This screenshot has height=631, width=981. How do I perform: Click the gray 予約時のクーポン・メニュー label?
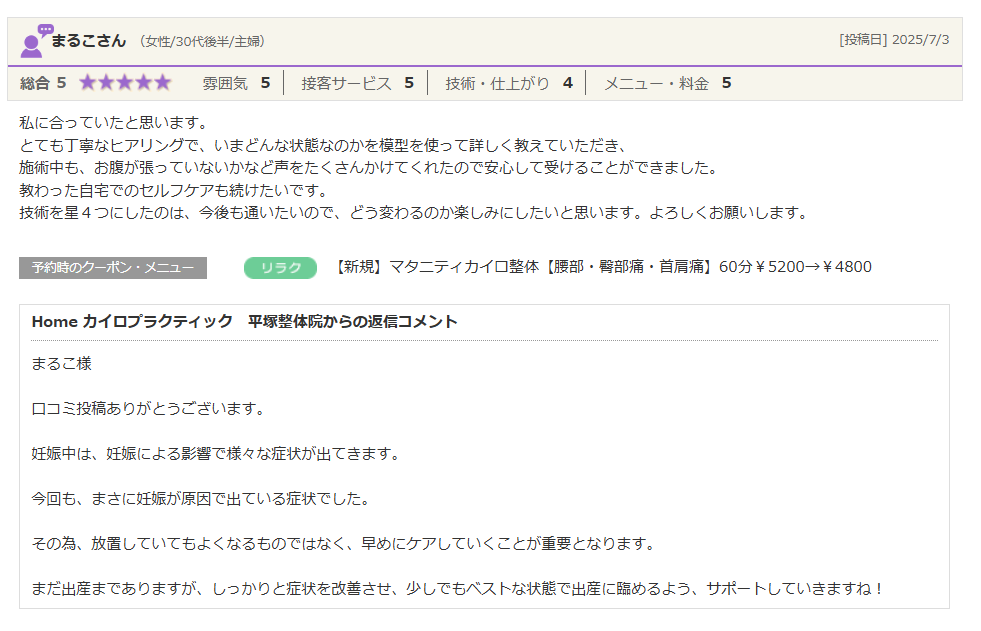point(112,267)
